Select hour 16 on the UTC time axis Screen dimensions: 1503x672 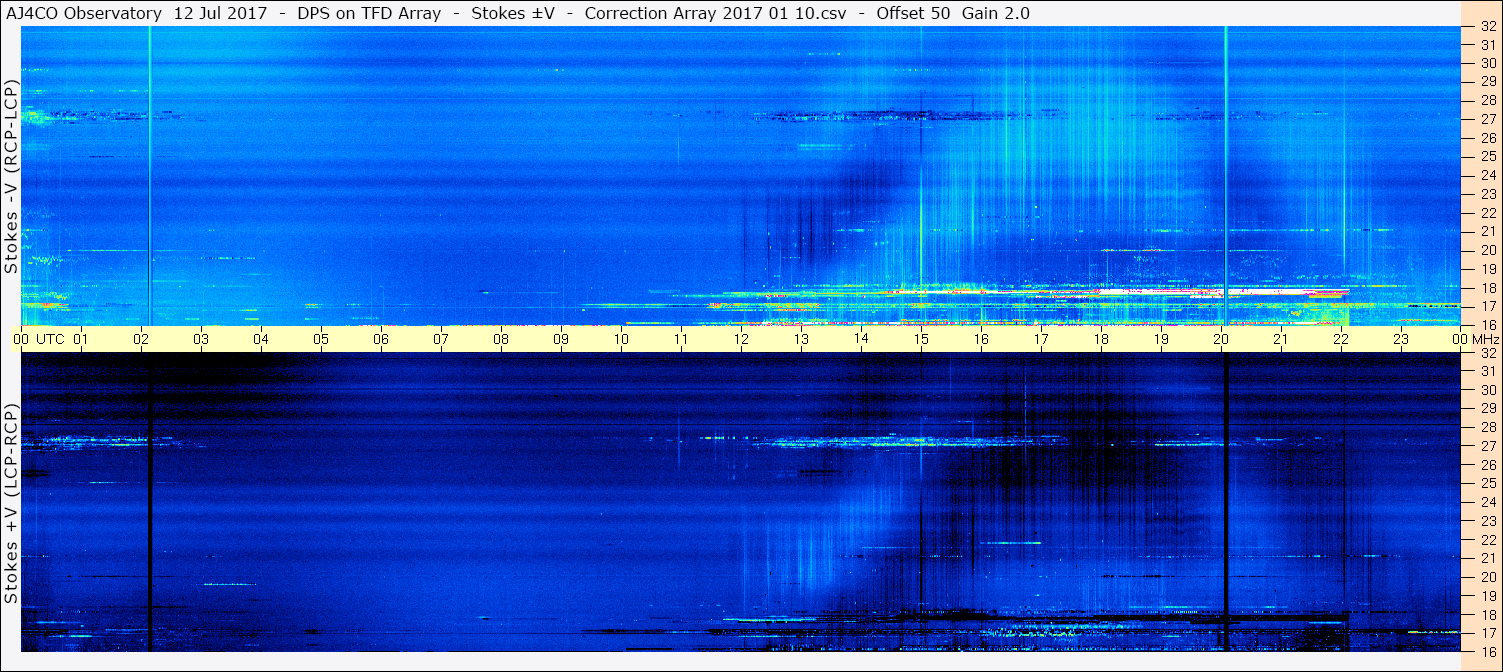coord(981,339)
